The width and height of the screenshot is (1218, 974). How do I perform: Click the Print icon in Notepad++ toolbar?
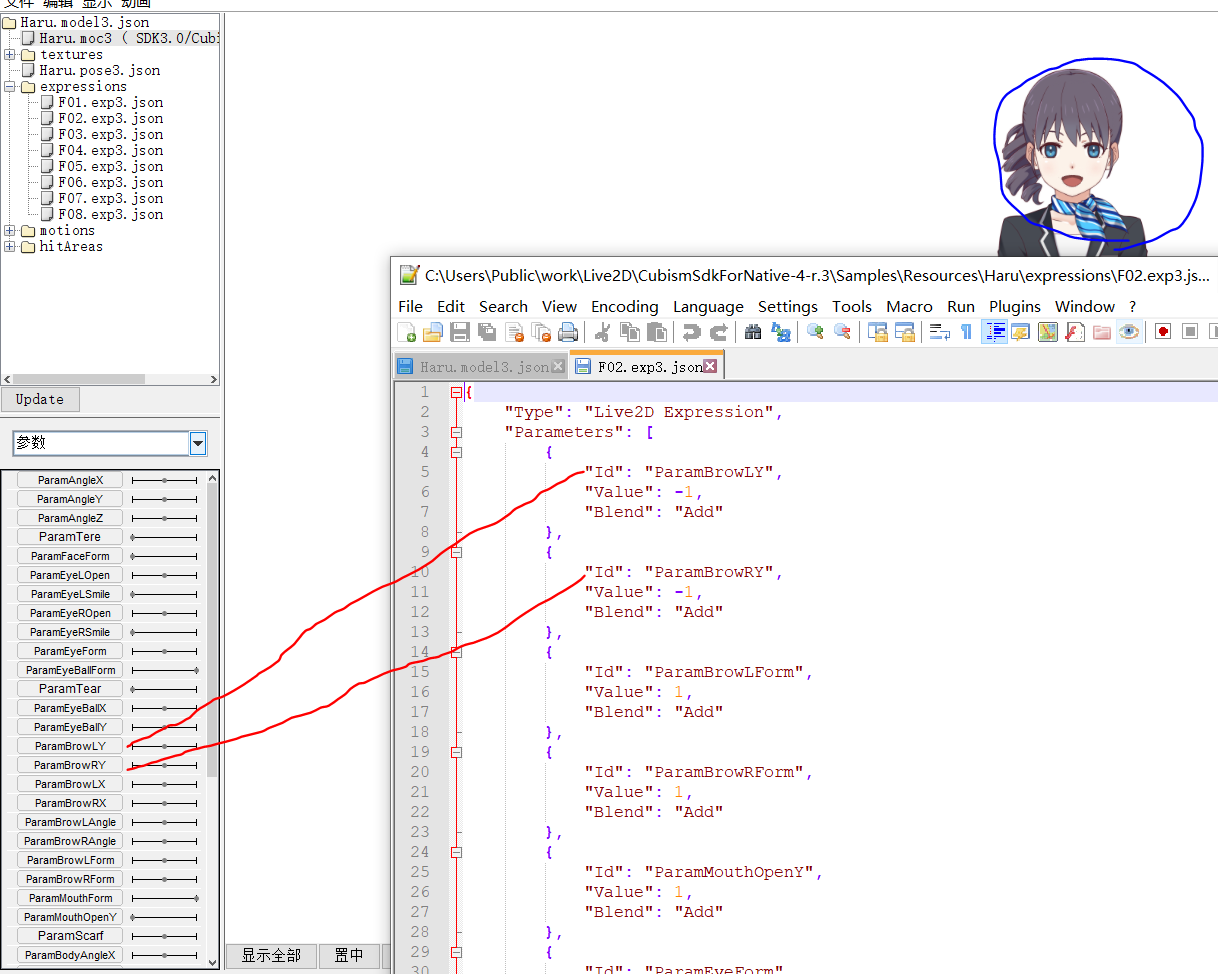coord(568,332)
